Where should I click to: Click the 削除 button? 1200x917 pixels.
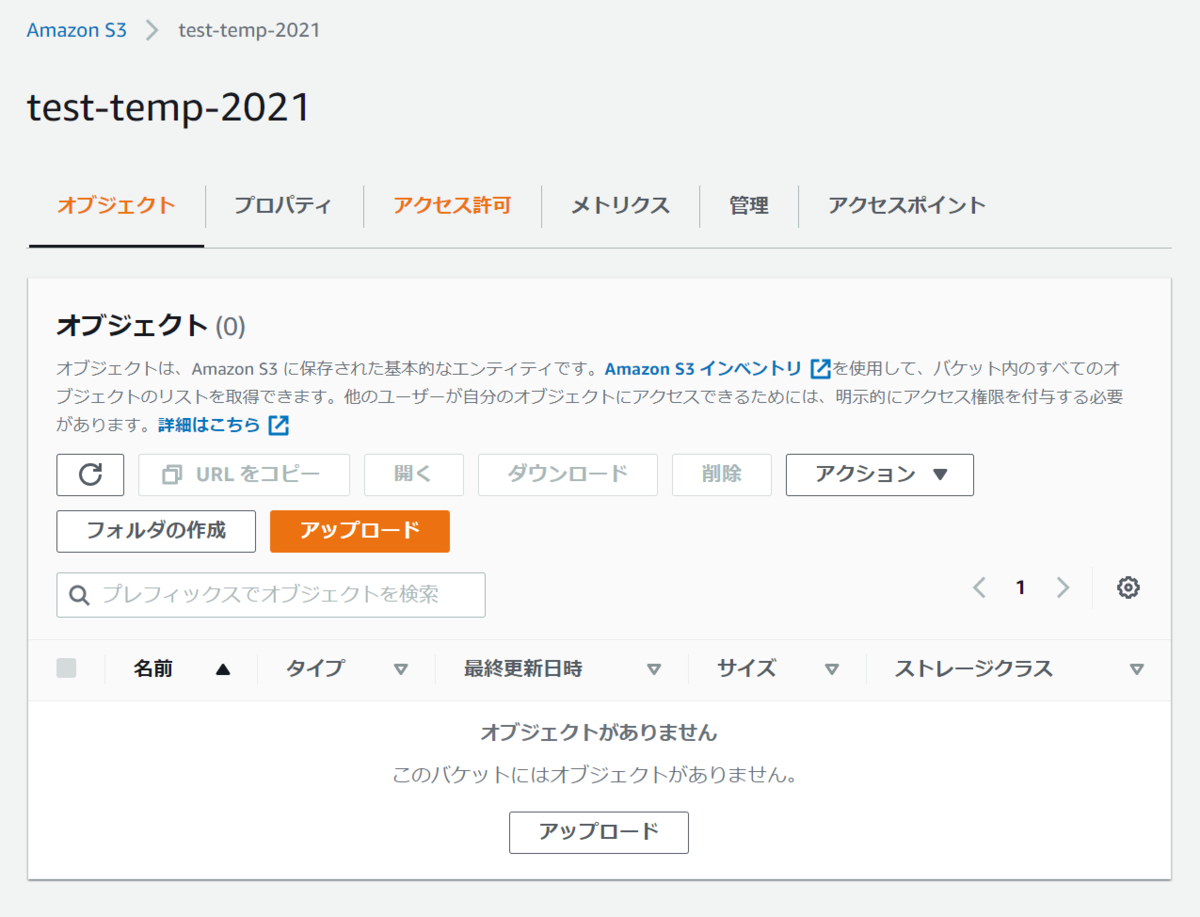pyautogui.click(x=722, y=475)
